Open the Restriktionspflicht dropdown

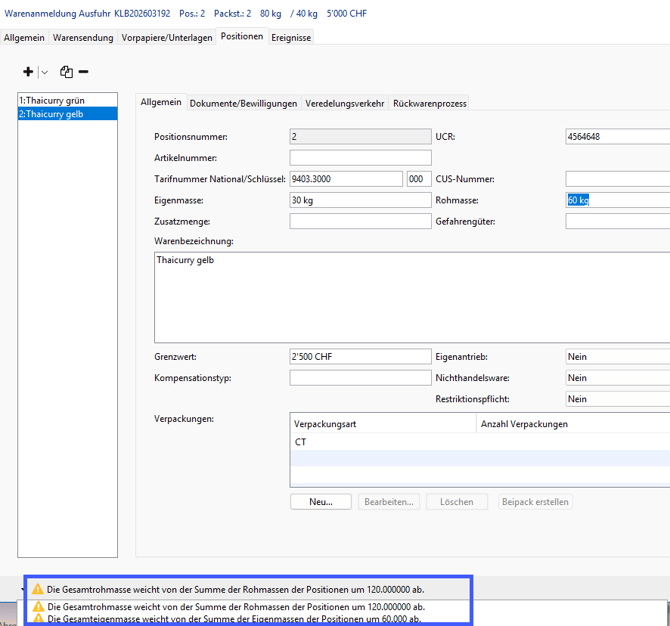pos(617,399)
